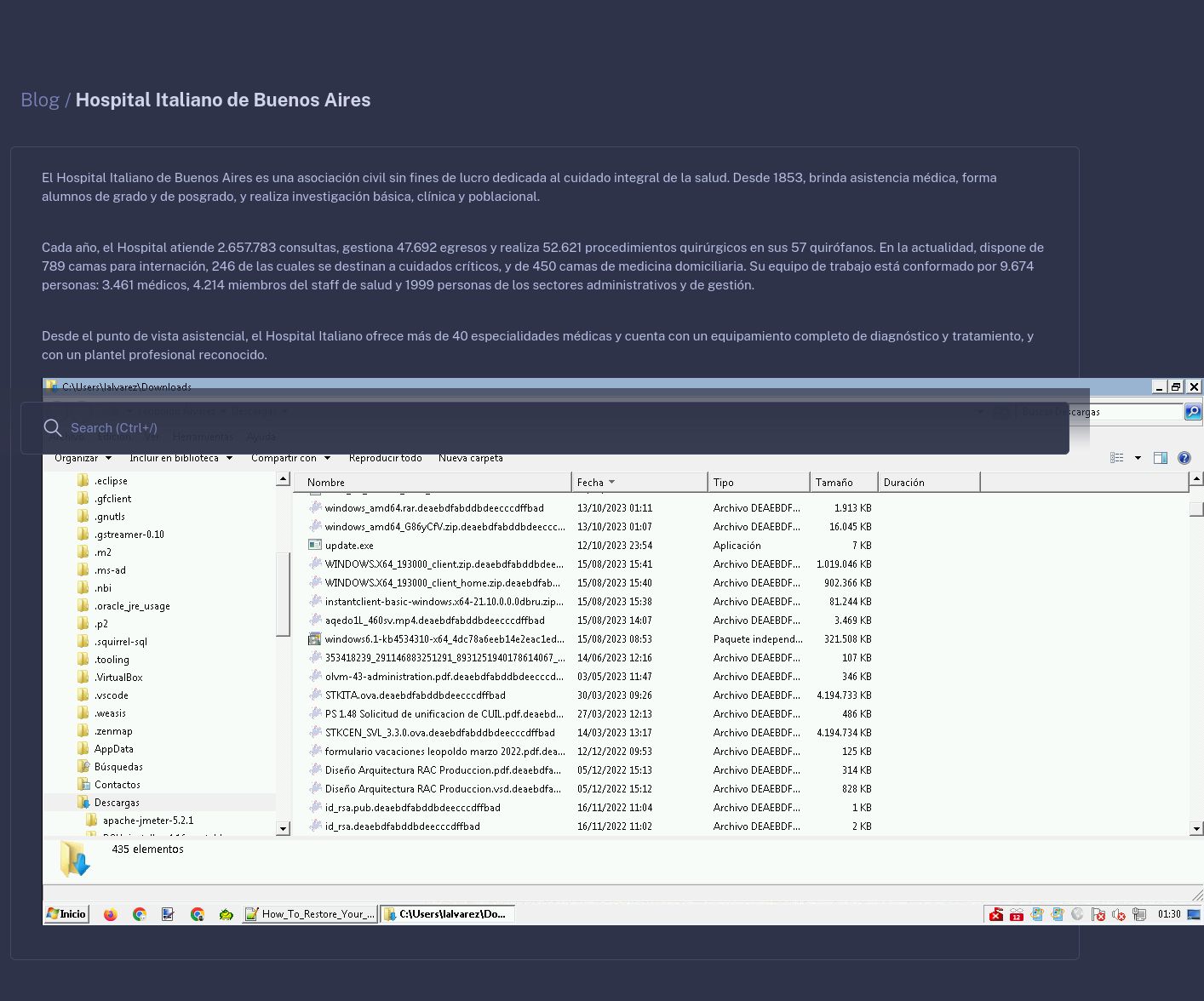1204x1001 pixels.
Task: Click the Inicio start button
Action: tap(66, 914)
